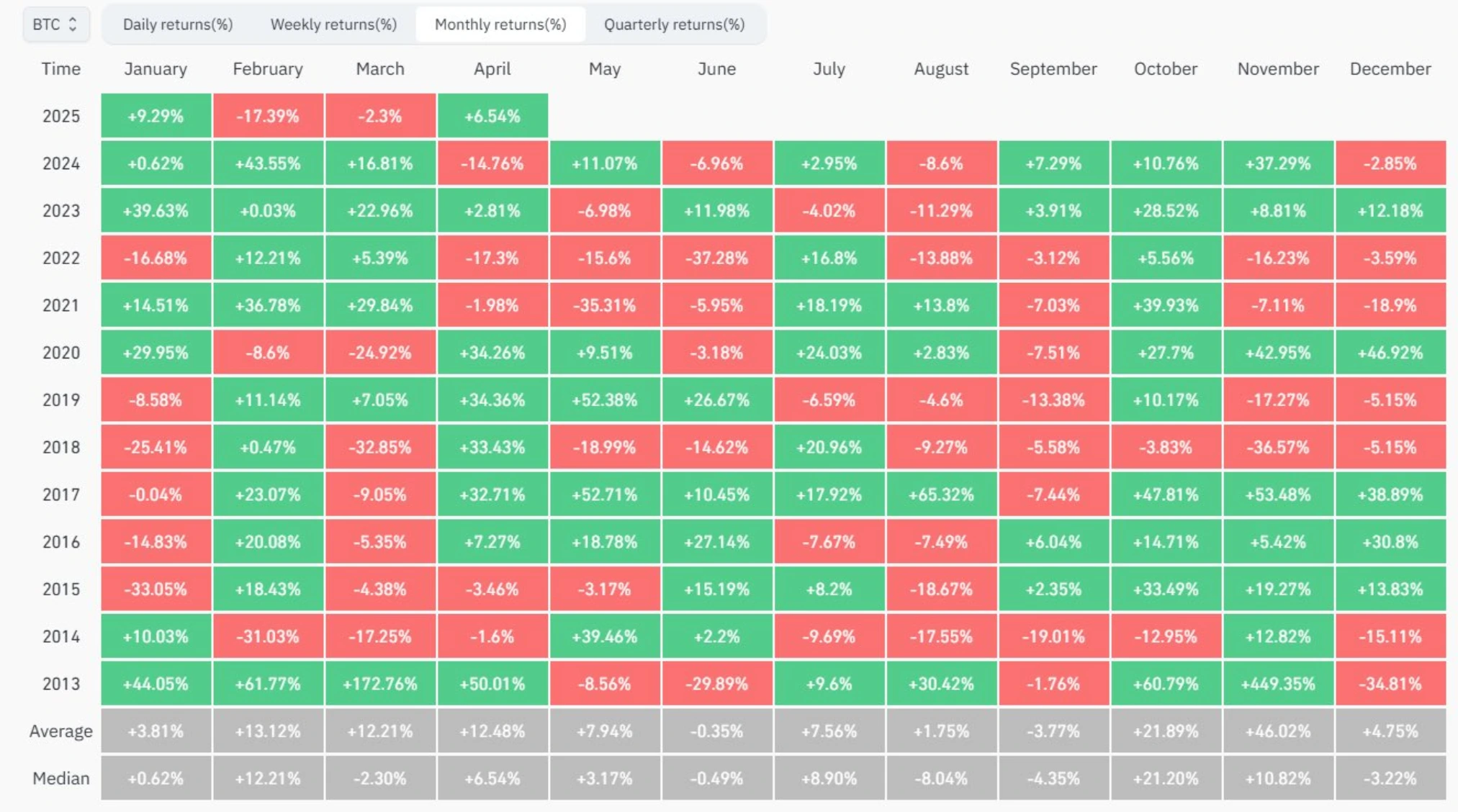Select the Monthly returns(%) tab
This screenshot has height=812, width=1458.
click(502, 24)
